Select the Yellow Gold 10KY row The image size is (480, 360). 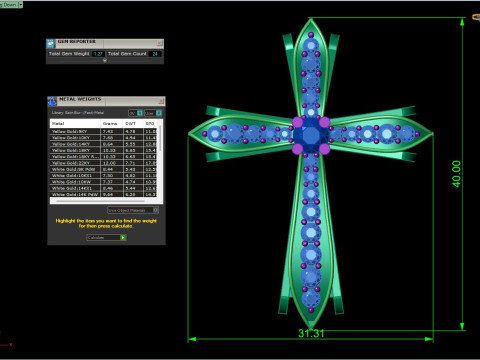103,138
